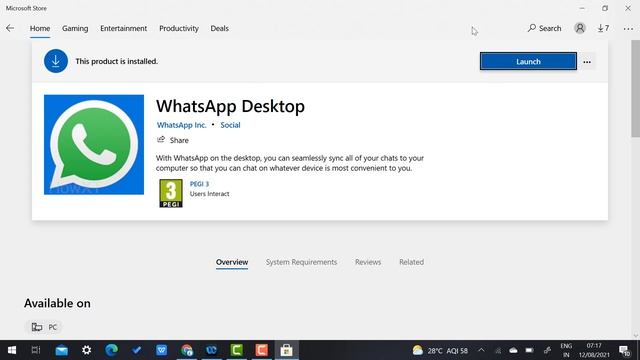Click the PEGI 3 rating badge
Screen dimensions: 640x360
pos(171,193)
